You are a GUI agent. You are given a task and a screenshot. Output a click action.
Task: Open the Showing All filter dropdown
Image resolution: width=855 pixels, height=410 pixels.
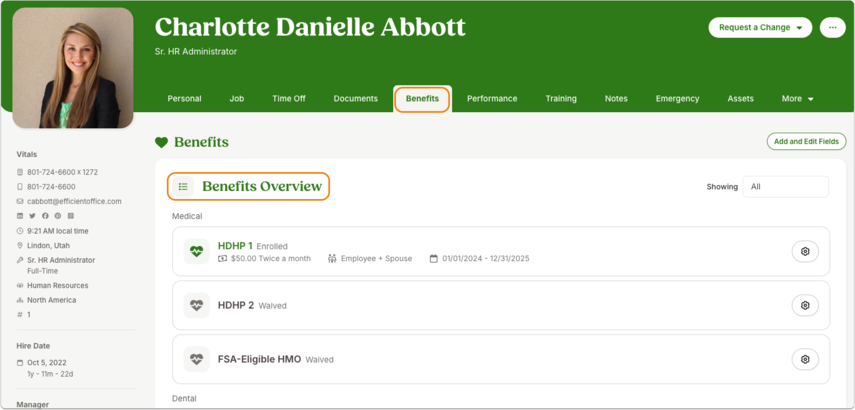click(786, 186)
